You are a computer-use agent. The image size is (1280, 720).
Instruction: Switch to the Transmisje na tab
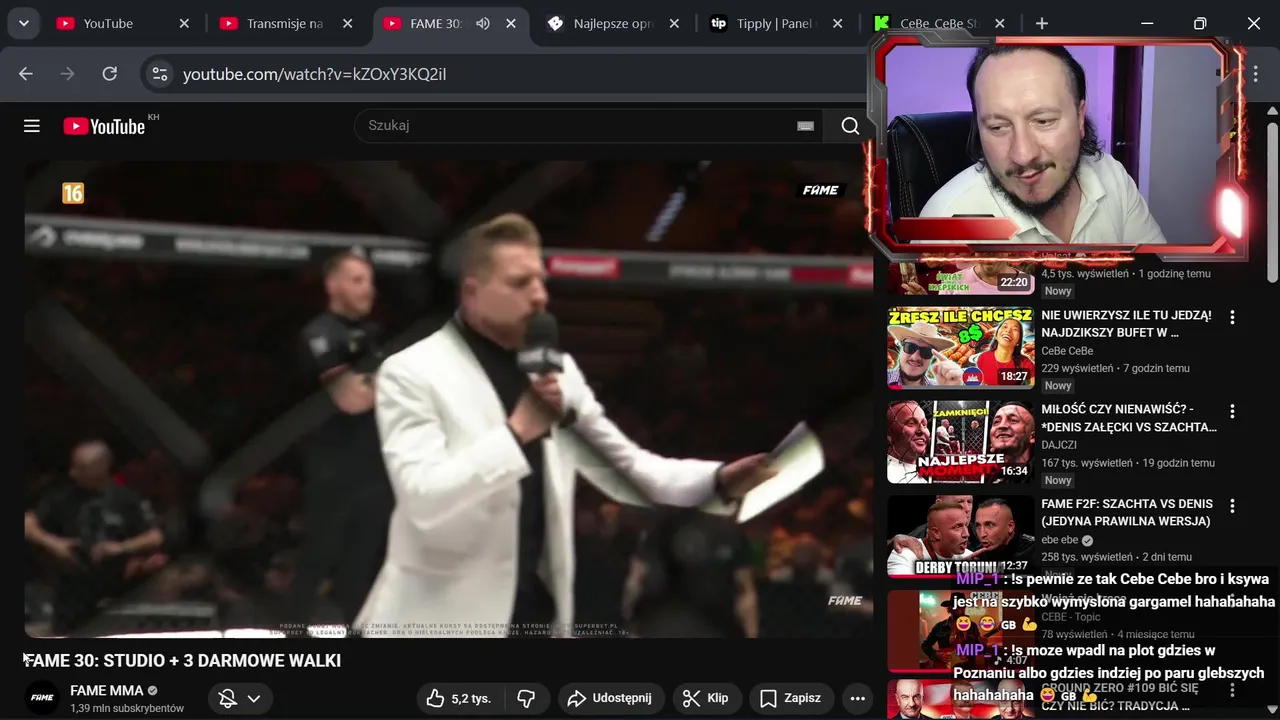pos(286,23)
